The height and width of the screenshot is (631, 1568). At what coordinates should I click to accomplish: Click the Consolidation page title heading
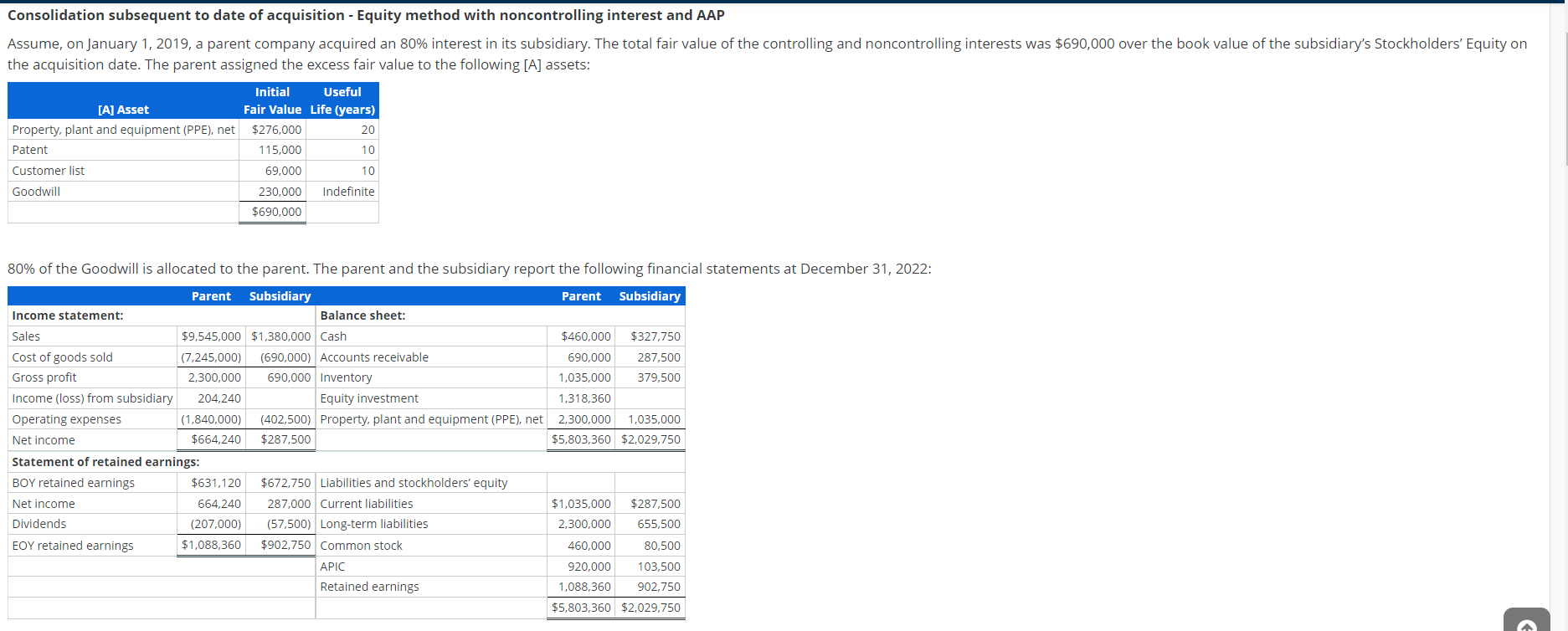pyautogui.click(x=366, y=15)
